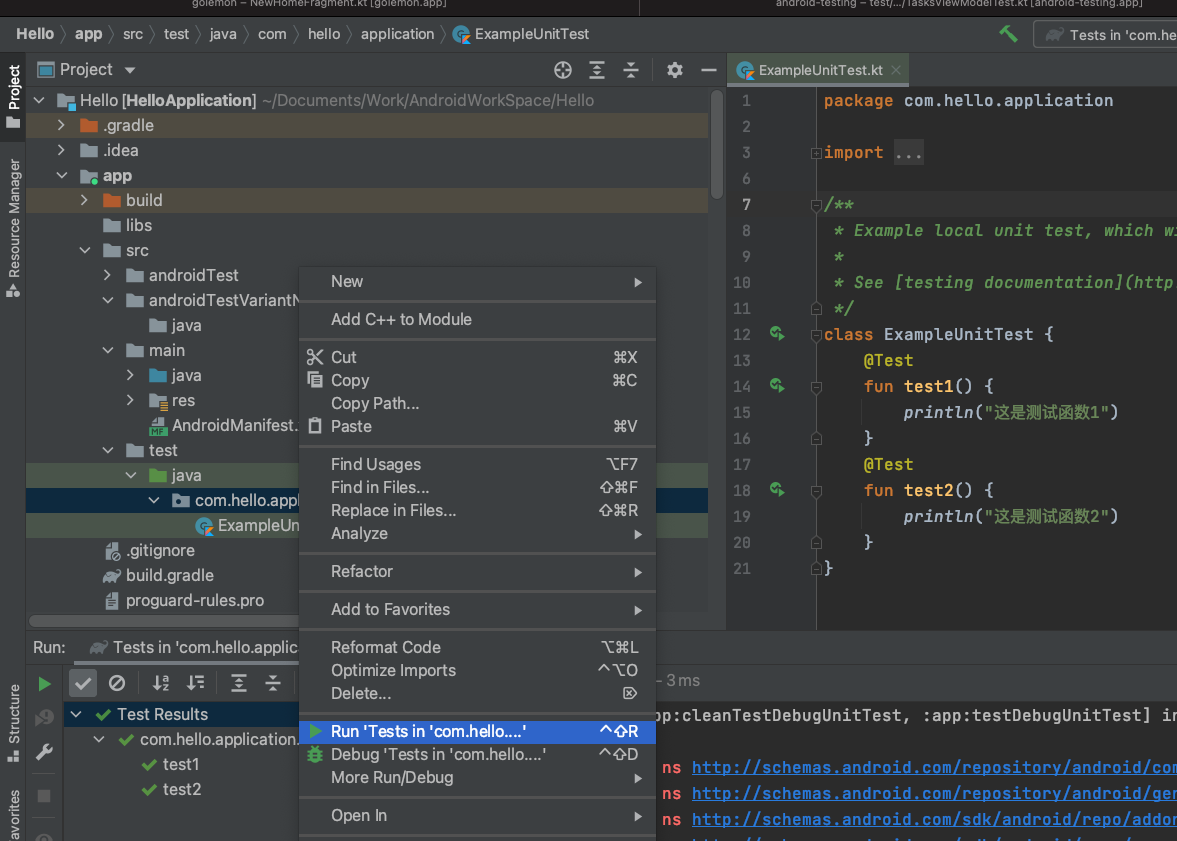Screen dimensions: 1177x841
Task: Open the Refactor submenu
Action: click(x=477, y=571)
